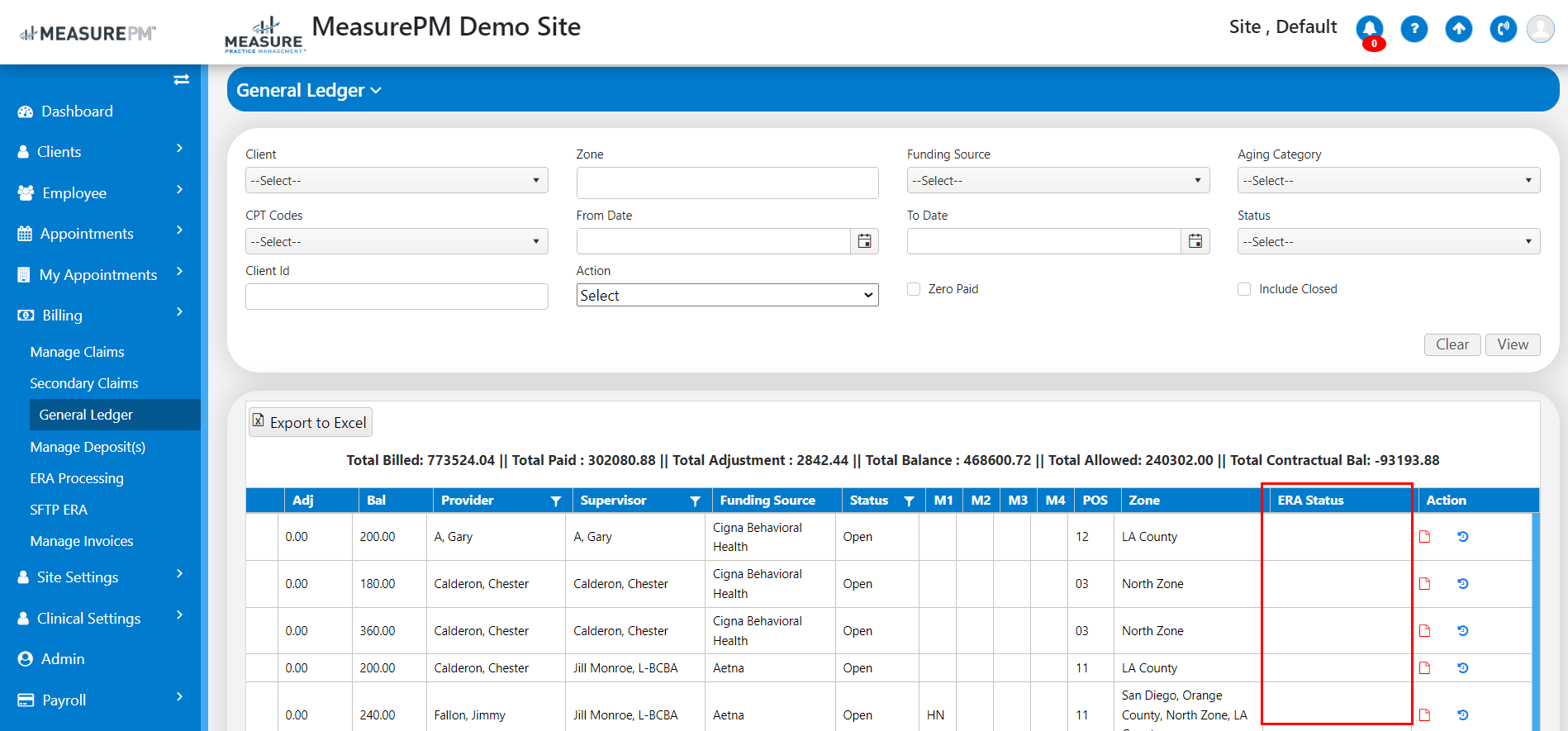Toggle the Zero Paid checkbox
The width and height of the screenshot is (1568, 731).
914,289
